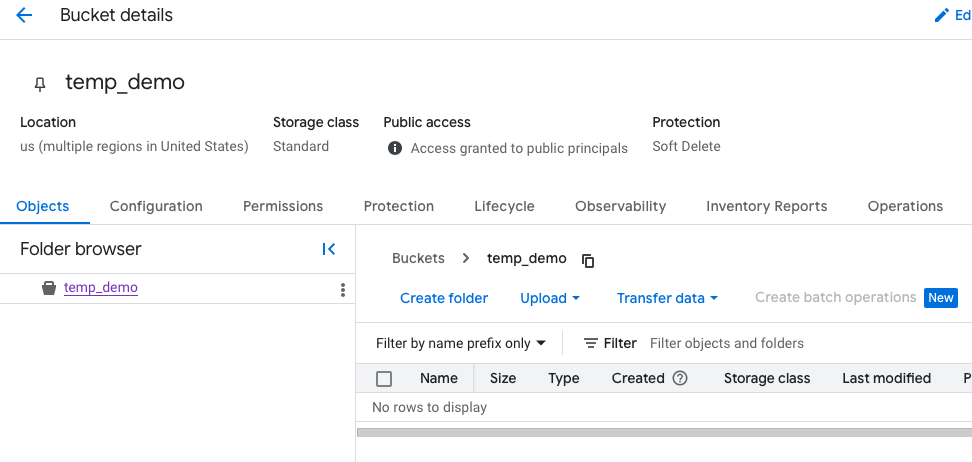The width and height of the screenshot is (972, 462).
Task: Open the Filter by name prefix only dropdown
Action: (461, 343)
